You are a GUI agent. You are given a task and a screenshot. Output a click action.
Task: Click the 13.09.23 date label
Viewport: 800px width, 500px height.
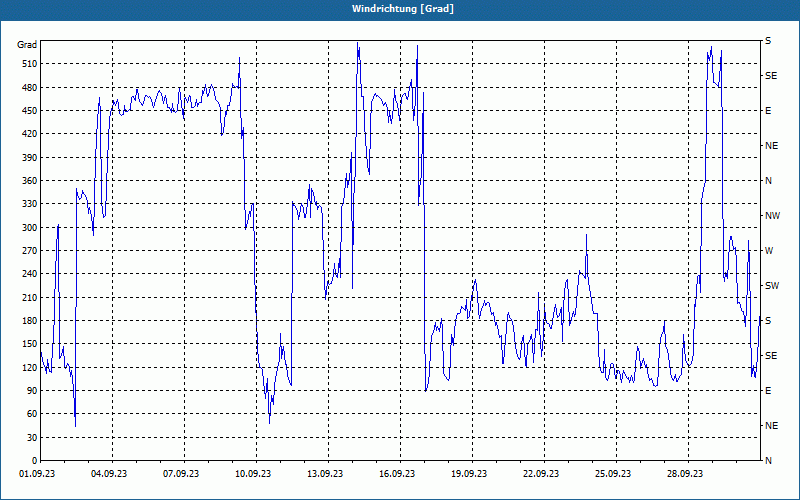[x=324, y=474]
